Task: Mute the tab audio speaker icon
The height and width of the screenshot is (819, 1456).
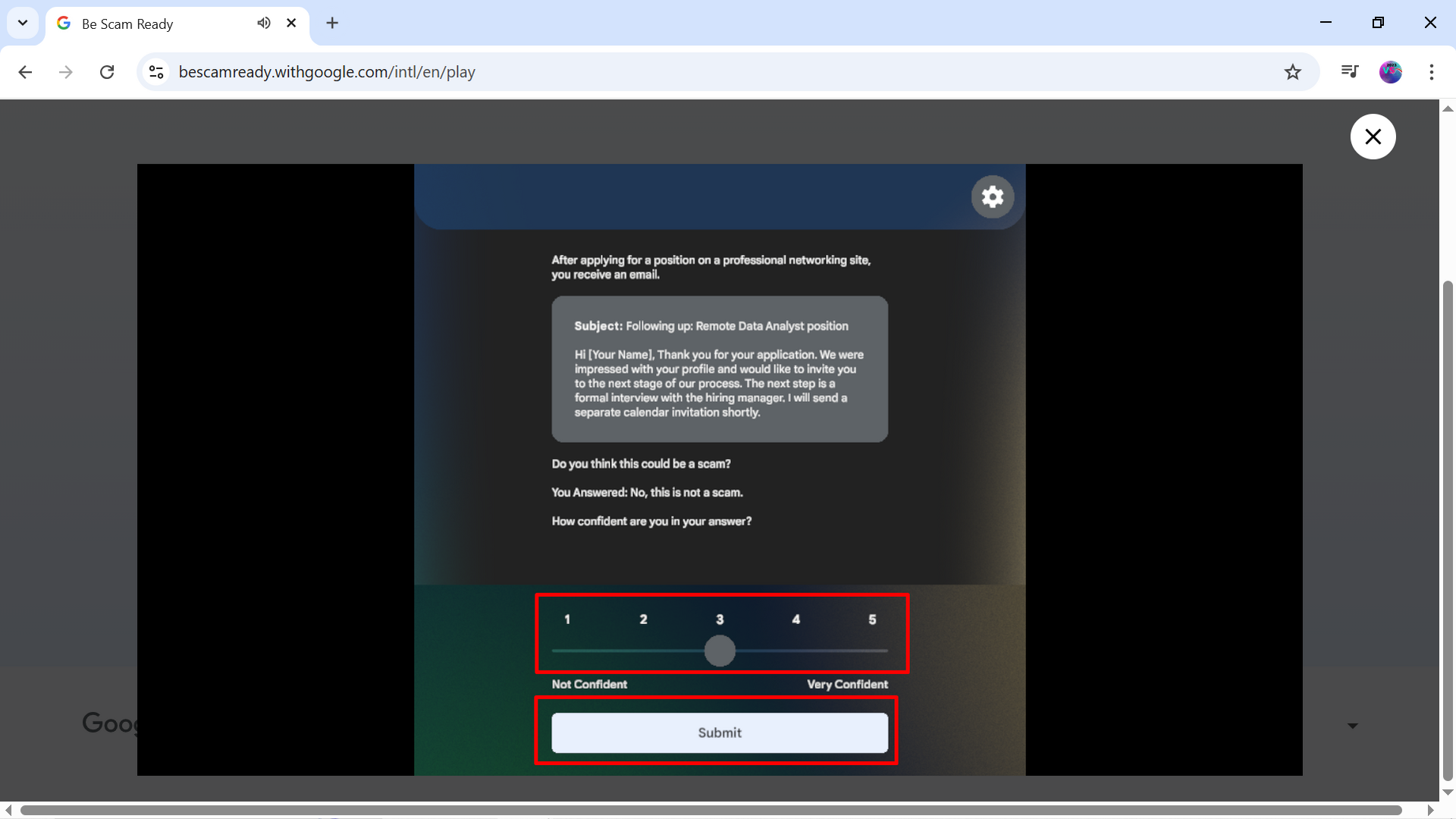Action: tap(263, 23)
